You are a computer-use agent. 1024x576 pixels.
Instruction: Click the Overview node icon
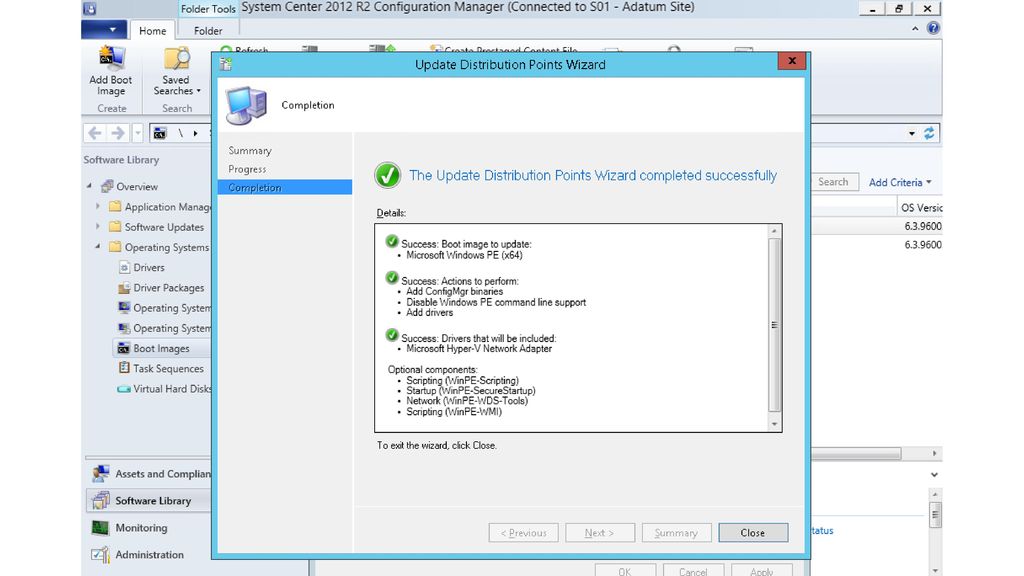click(x=107, y=186)
